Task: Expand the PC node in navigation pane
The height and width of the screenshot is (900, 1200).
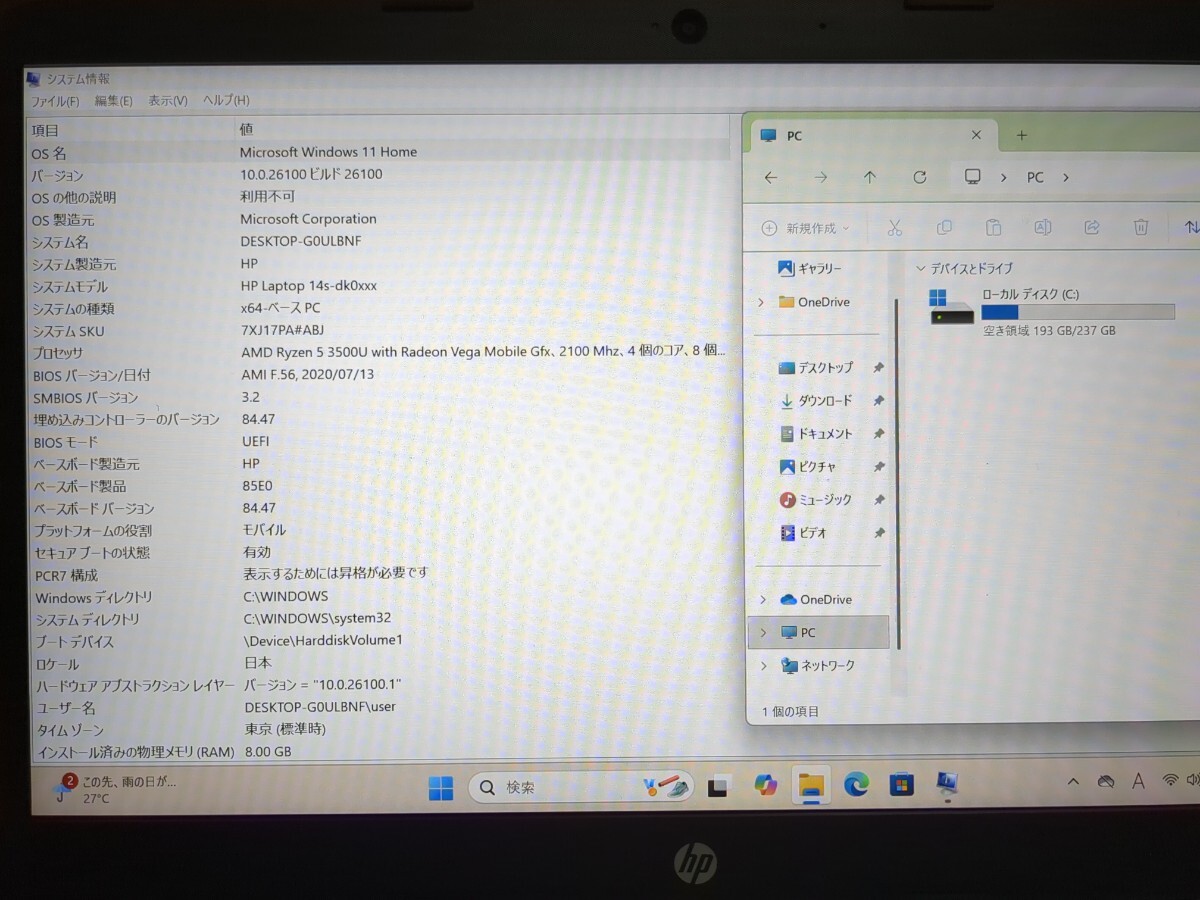Action: click(x=763, y=632)
